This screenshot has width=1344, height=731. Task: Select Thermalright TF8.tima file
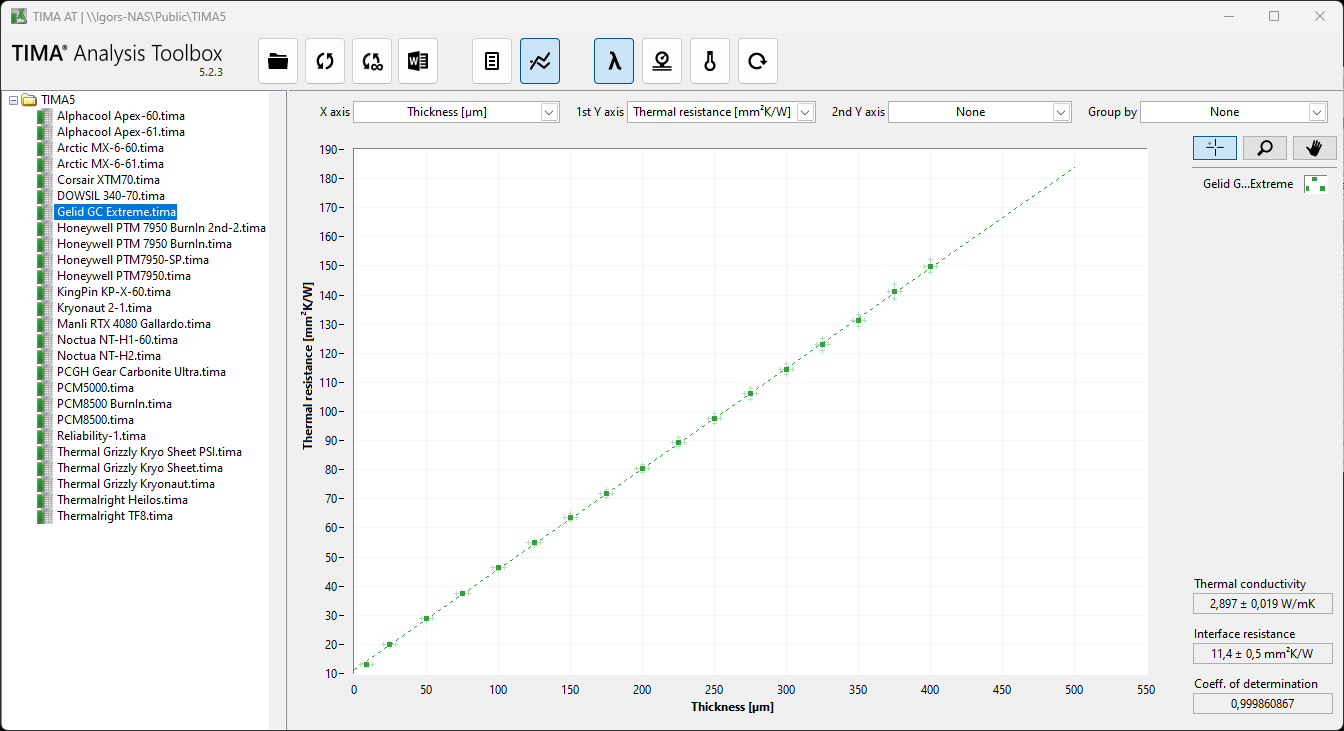(x=115, y=516)
